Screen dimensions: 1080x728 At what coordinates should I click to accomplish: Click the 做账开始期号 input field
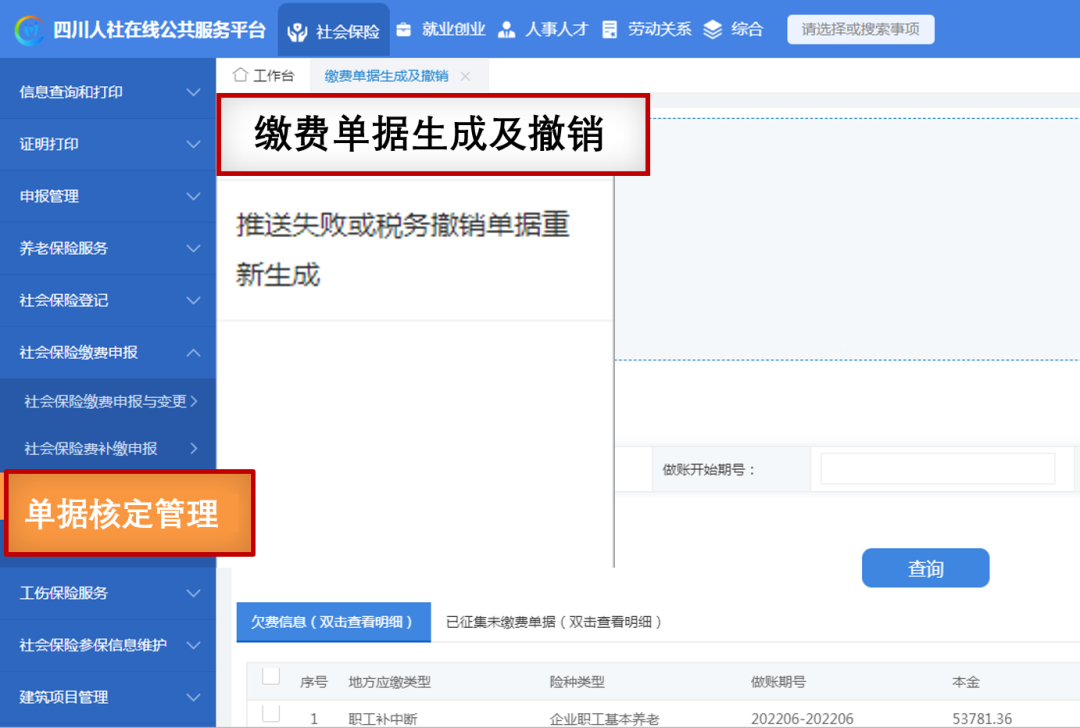tap(938, 467)
